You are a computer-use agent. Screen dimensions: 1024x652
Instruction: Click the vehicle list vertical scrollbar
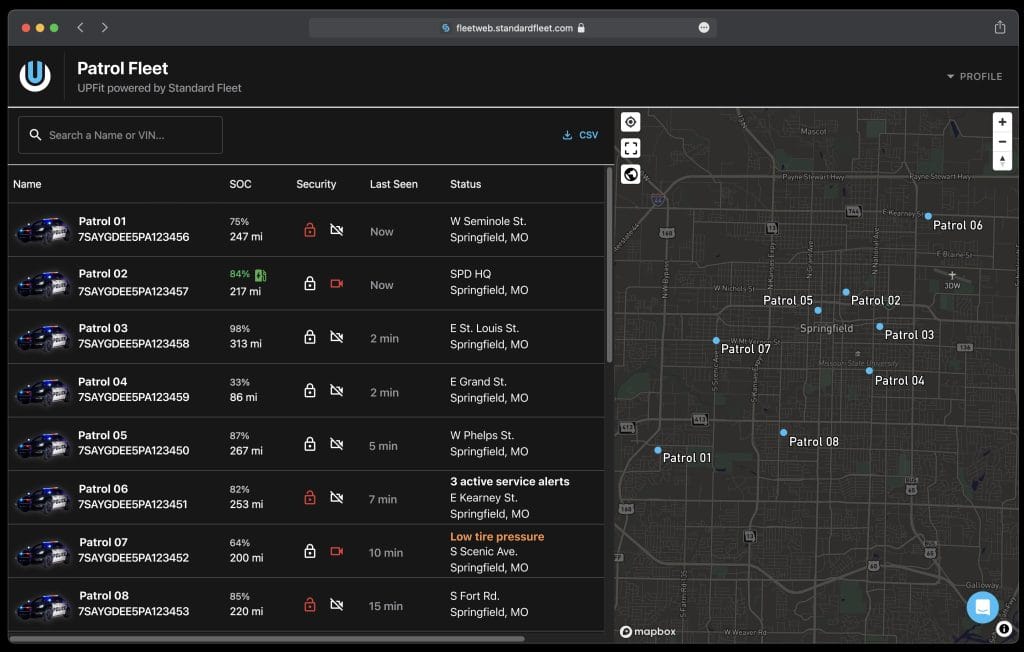[609, 265]
